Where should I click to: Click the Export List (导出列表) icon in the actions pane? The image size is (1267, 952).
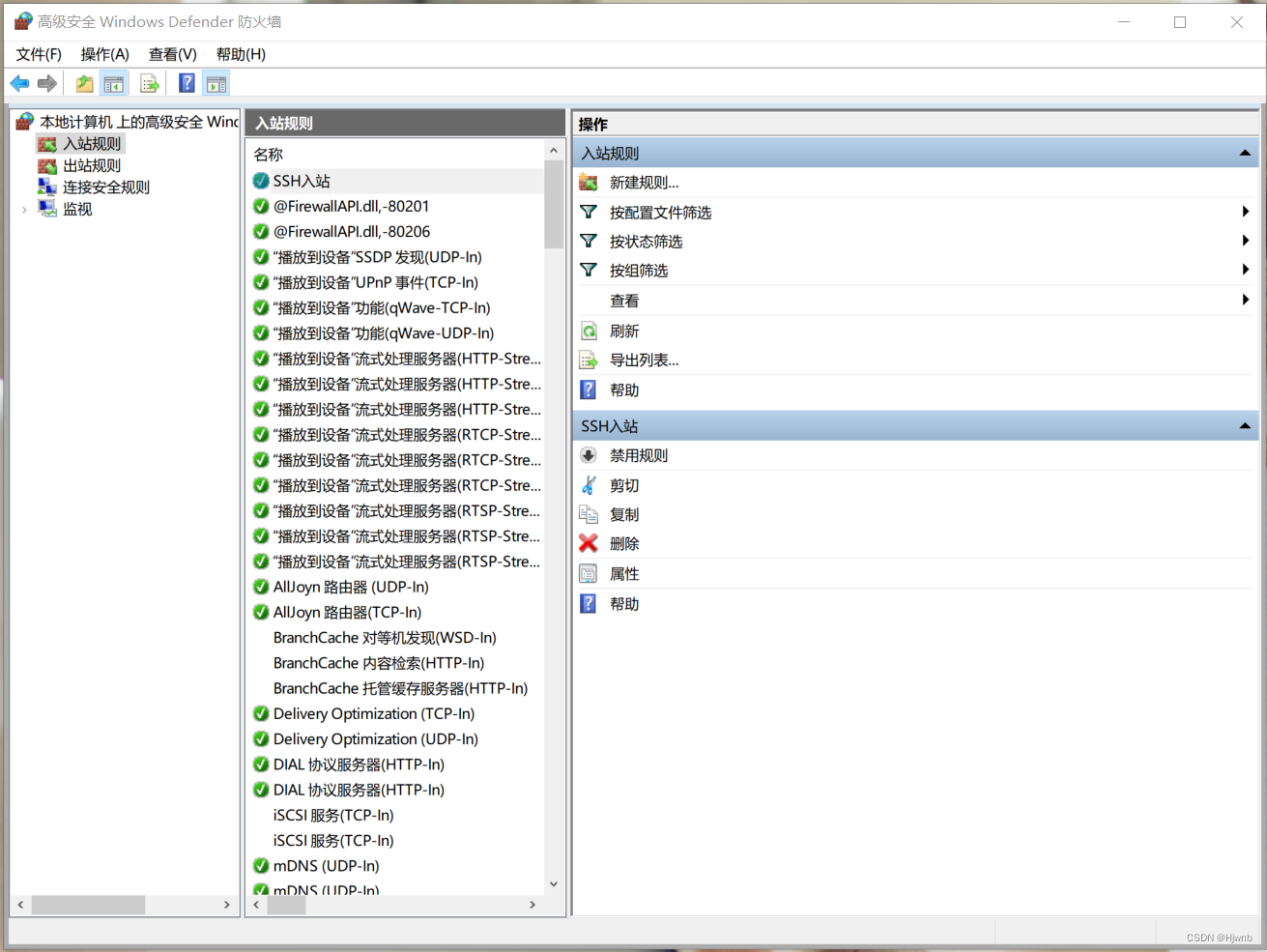(589, 361)
